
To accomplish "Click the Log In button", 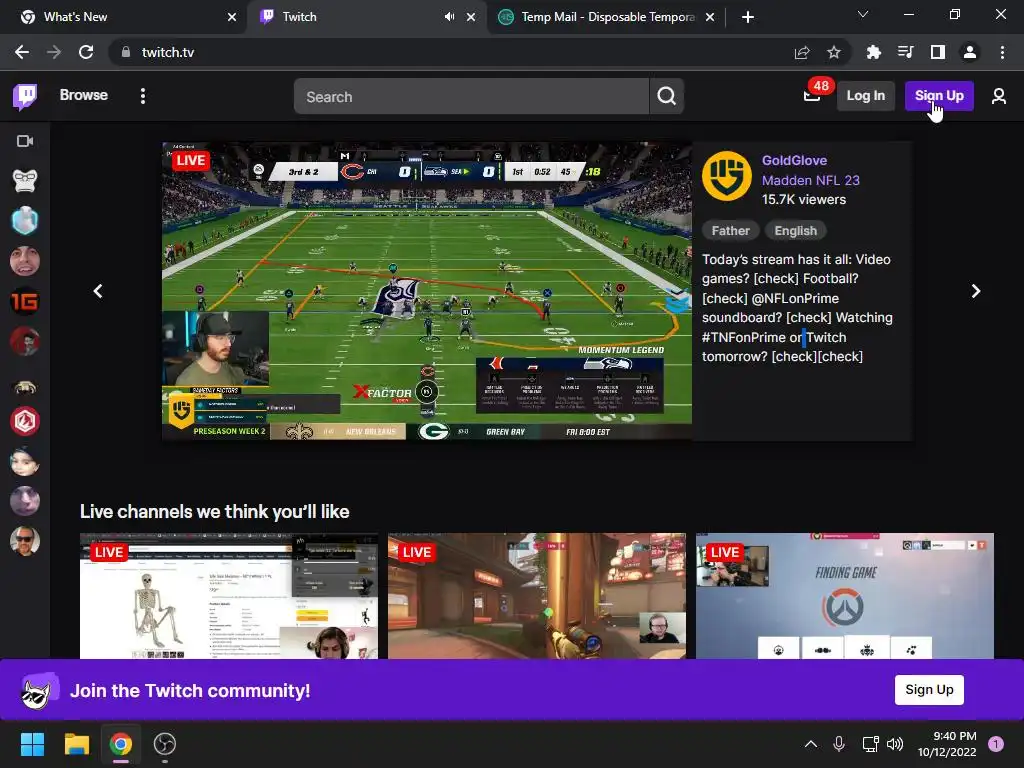I will click(x=865, y=96).
